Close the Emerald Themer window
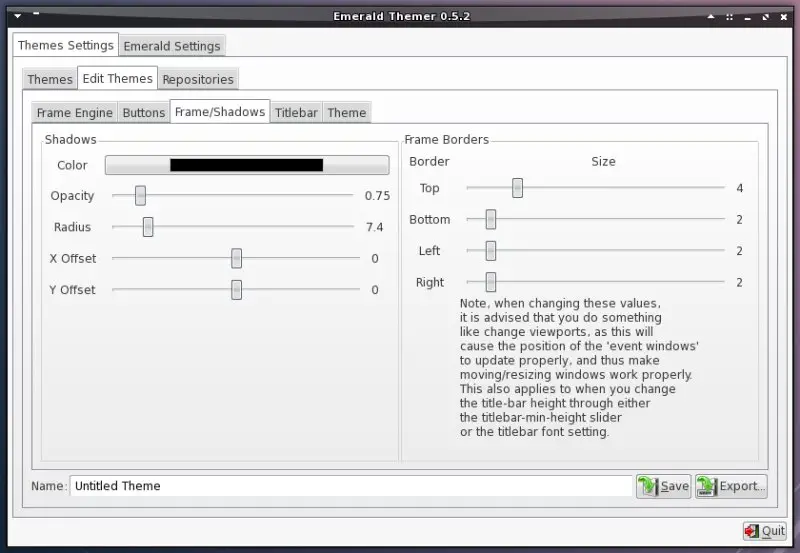The image size is (800, 553). click(784, 17)
